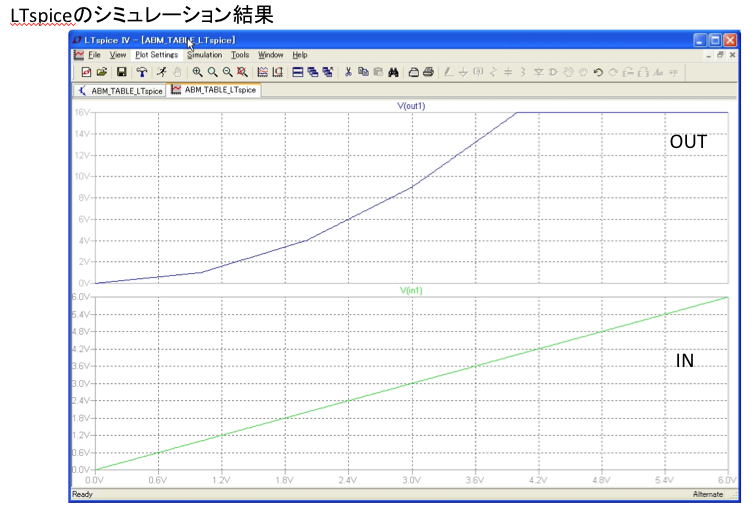Click the 16V label on the upper axis
Screen dimensions: 756x509
tap(81, 112)
